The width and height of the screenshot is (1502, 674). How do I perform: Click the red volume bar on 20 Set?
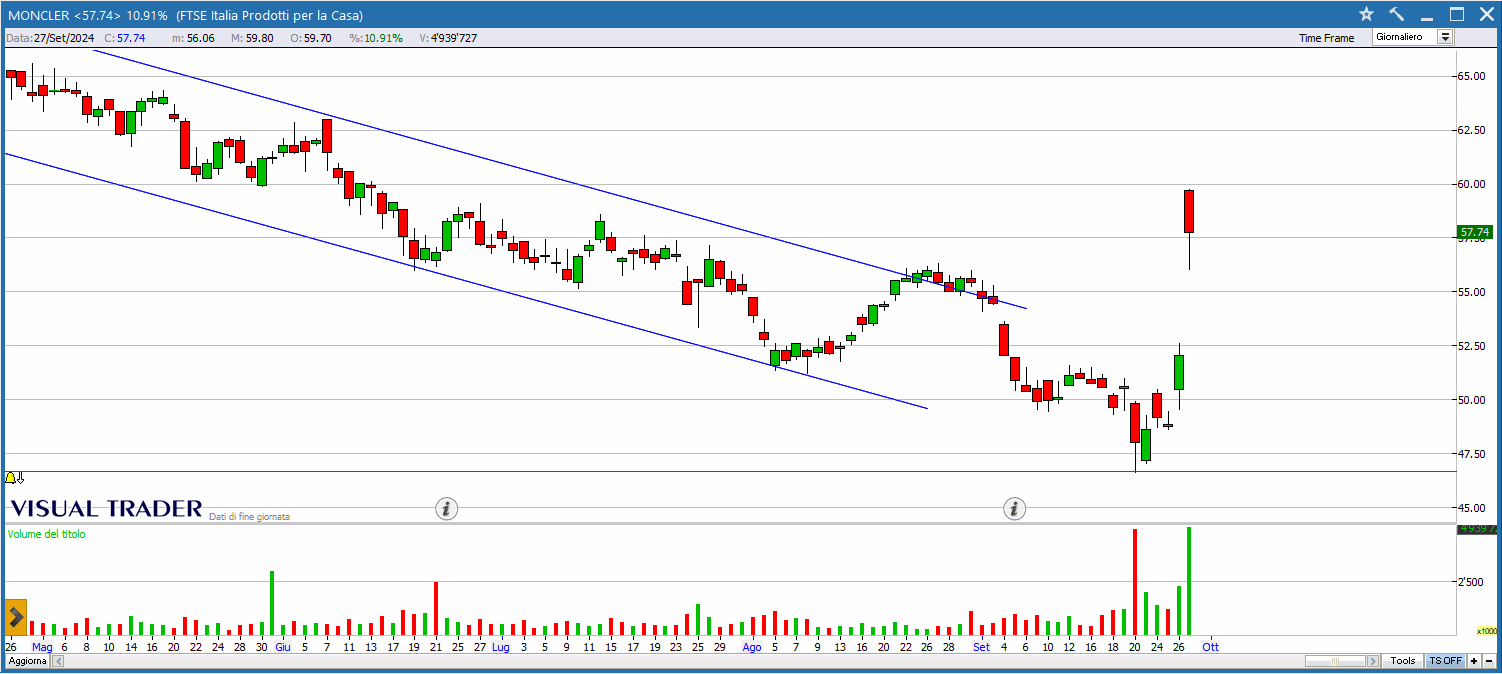pyautogui.click(x=1135, y=582)
